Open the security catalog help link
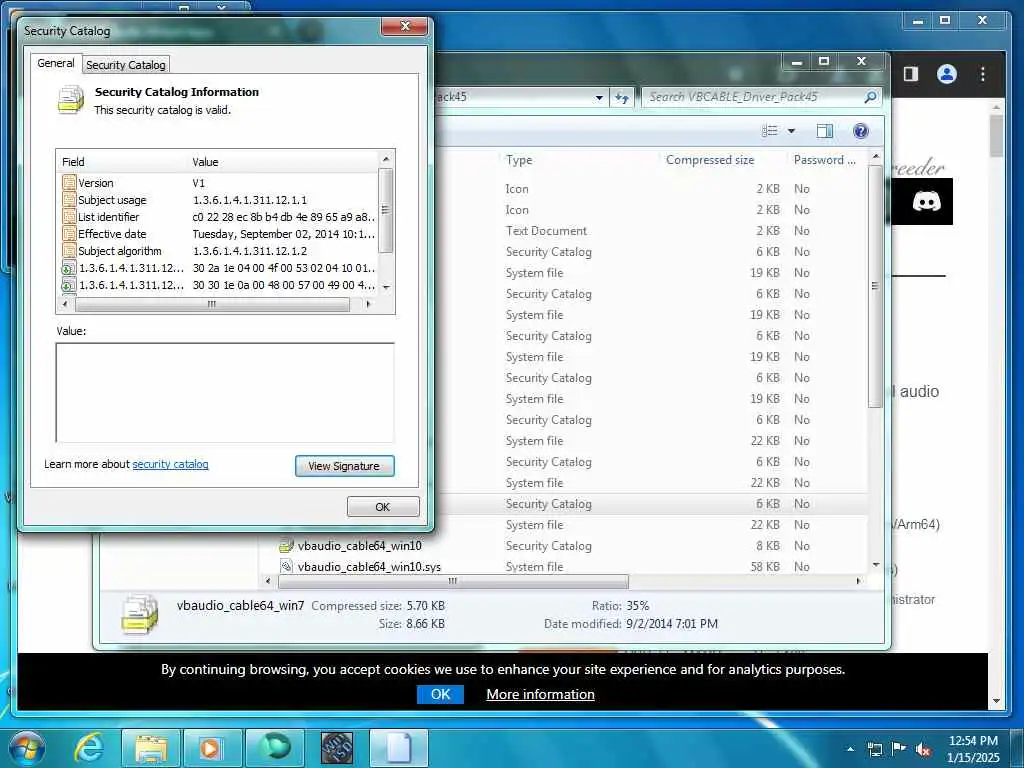This screenshot has height=768, width=1024. pos(170,464)
